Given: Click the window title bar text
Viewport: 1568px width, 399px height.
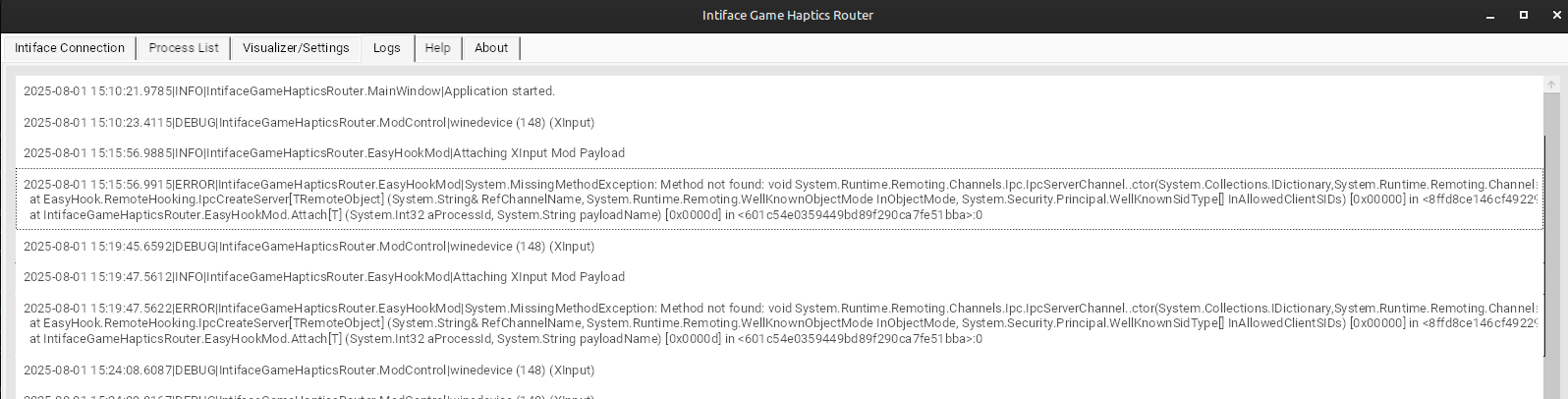Looking at the screenshot, I should point(787,15).
